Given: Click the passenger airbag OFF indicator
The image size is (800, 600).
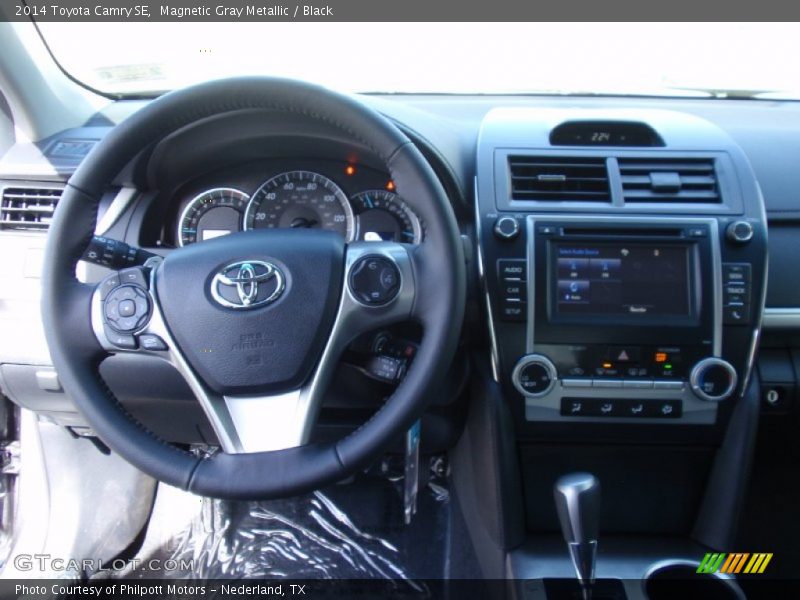Looking at the screenshot, I should pos(661,357).
